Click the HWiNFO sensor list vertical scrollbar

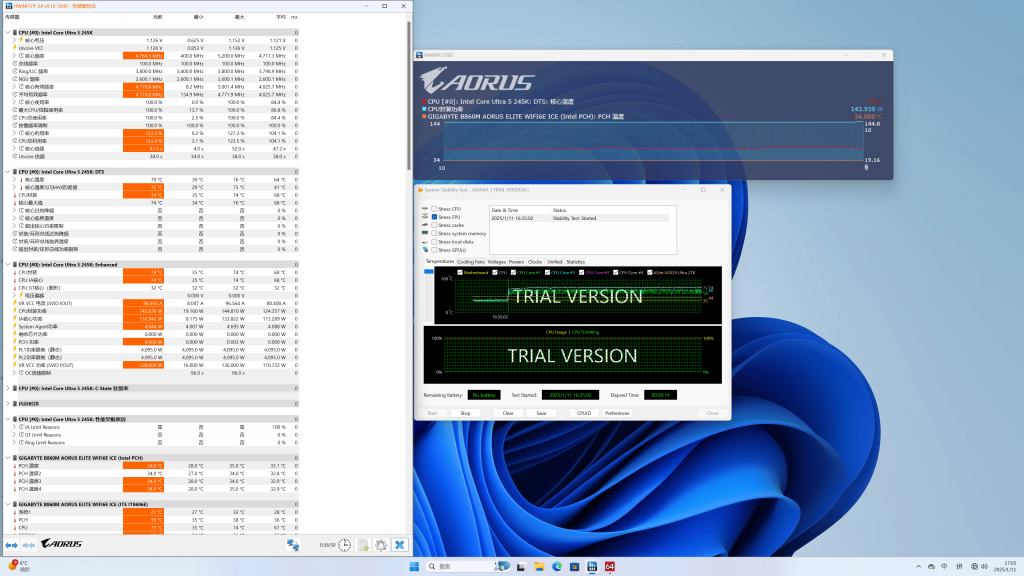click(409, 97)
